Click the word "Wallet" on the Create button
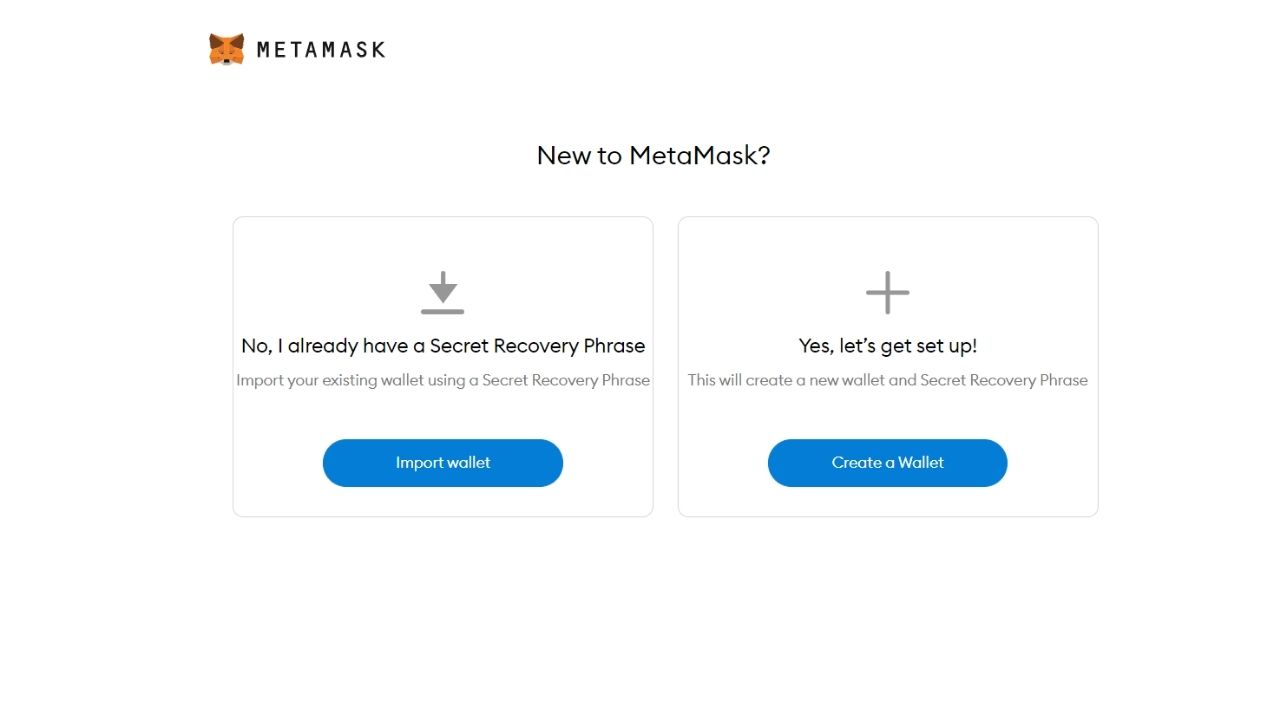 tap(920, 463)
